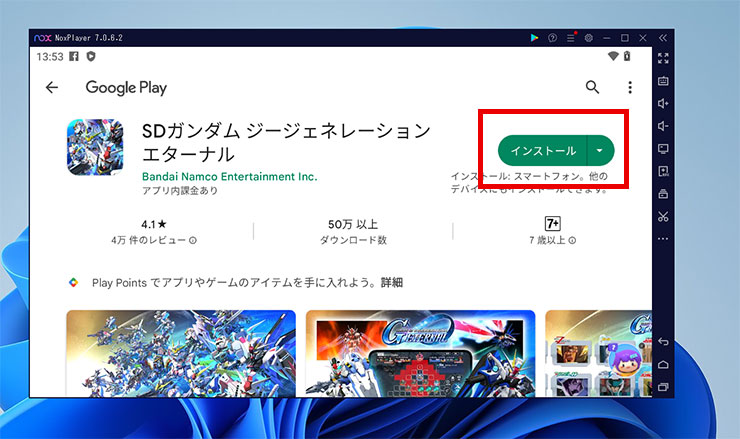Go back with the Google Play arrow
The width and height of the screenshot is (740, 439).
click(x=52, y=87)
